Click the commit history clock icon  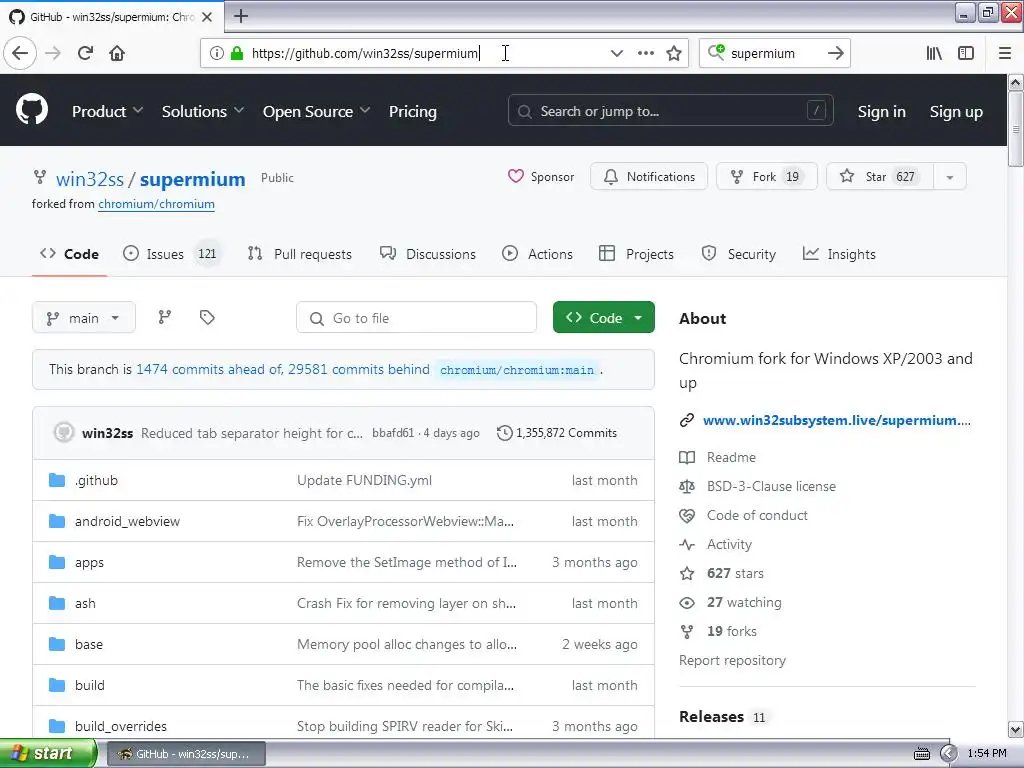tap(504, 433)
